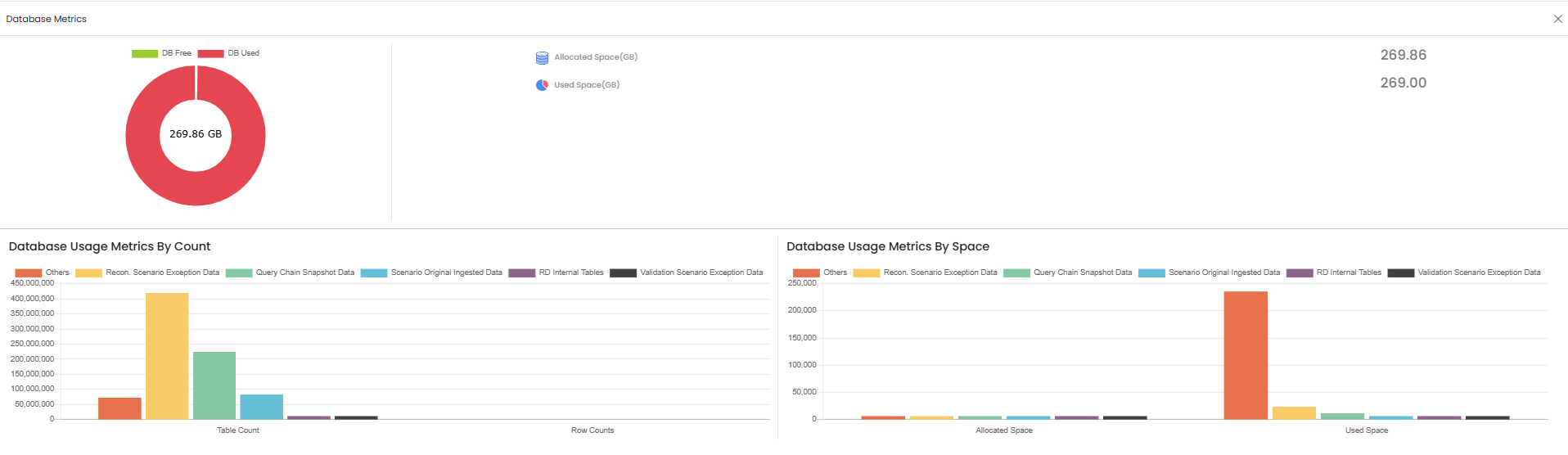The height and width of the screenshot is (455, 1568).
Task: Toggle the DB Used legend swatch
Action: pyautogui.click(x=211, y=54)
